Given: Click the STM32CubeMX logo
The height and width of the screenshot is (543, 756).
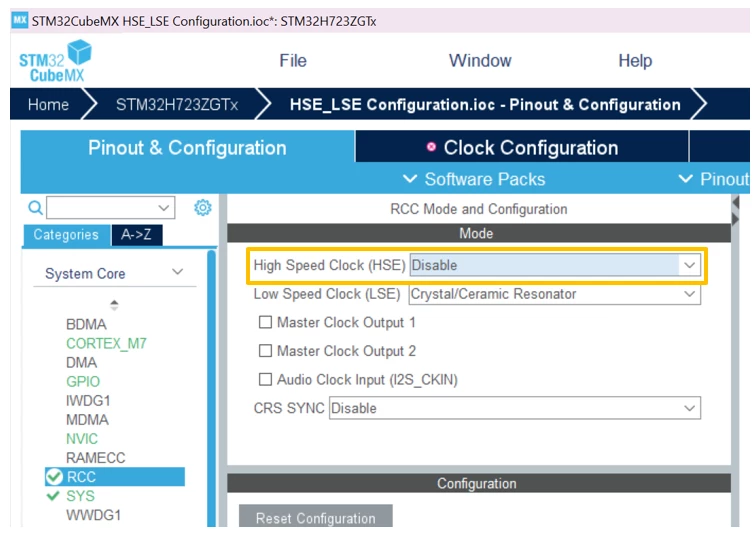Looking at the screenshot, I should pyautogui.click(x=55, y=61).
